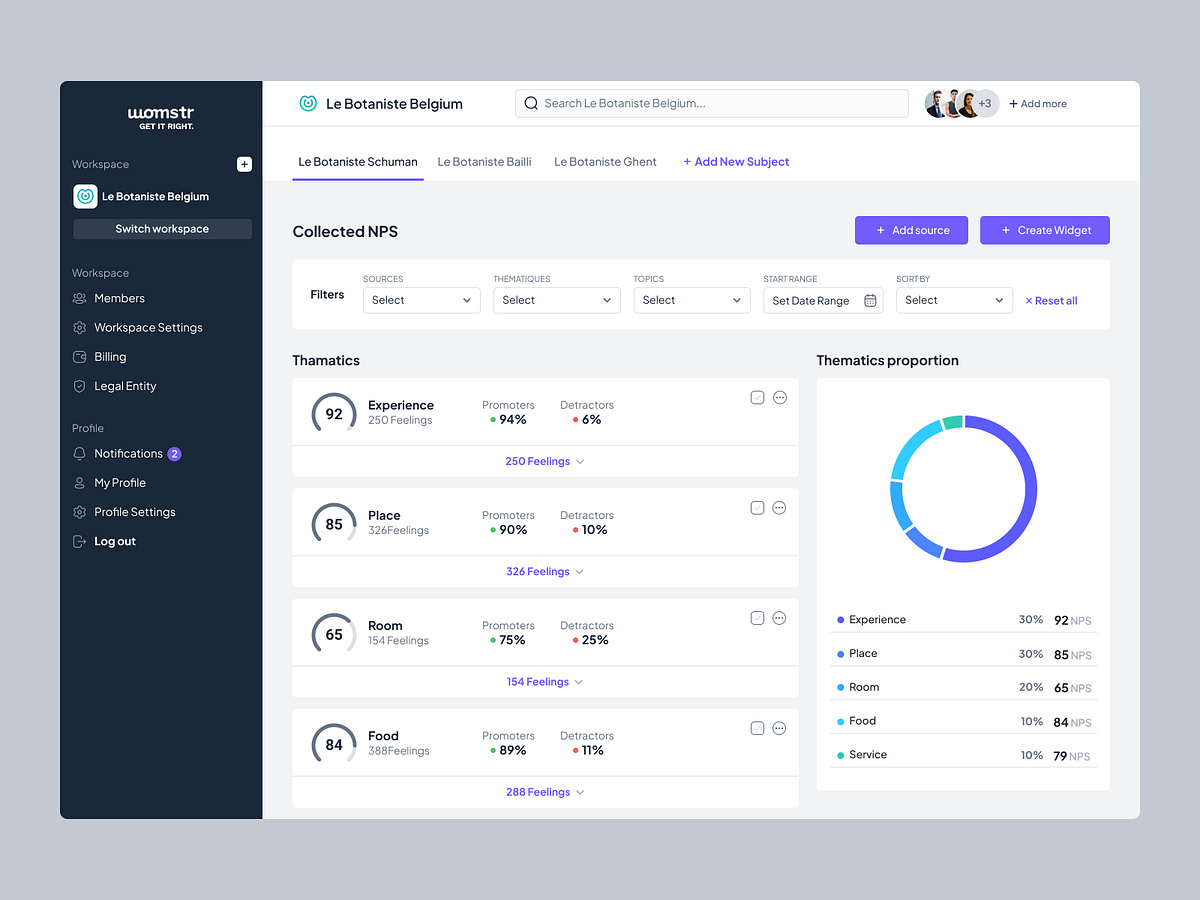Click the Log out door icon

(79, 541)
